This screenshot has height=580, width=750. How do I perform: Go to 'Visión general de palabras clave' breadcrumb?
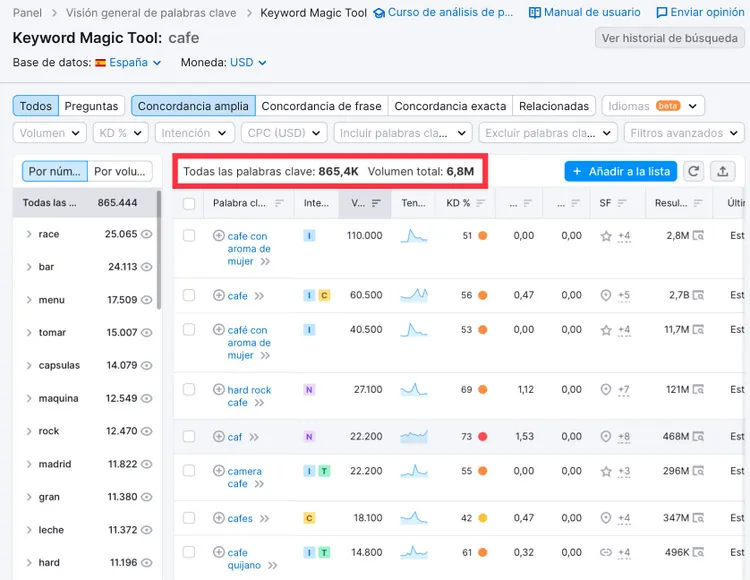[x=151, y=13]
